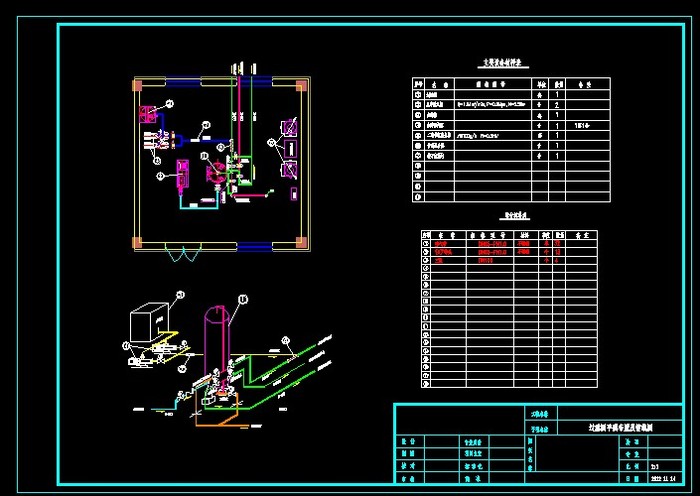Click the orange column at plan's bottom-right corner
This screenshot has height=496, width=700.
coord(298,240)
